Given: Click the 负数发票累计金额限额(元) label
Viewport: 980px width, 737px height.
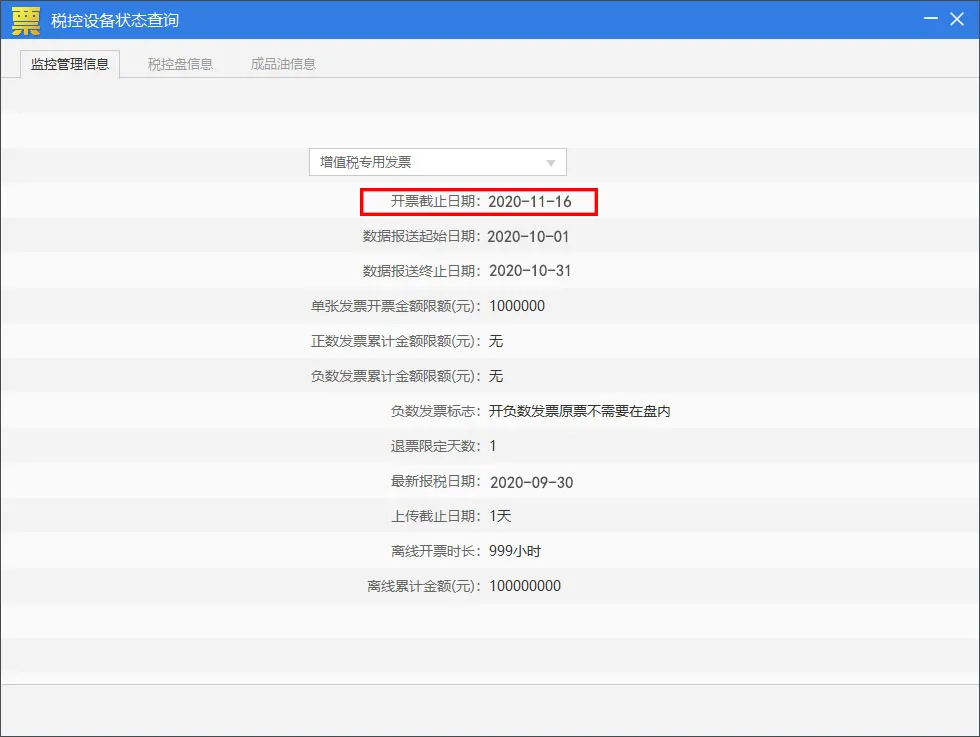Looking at the screenshot, I should (396, 376).
